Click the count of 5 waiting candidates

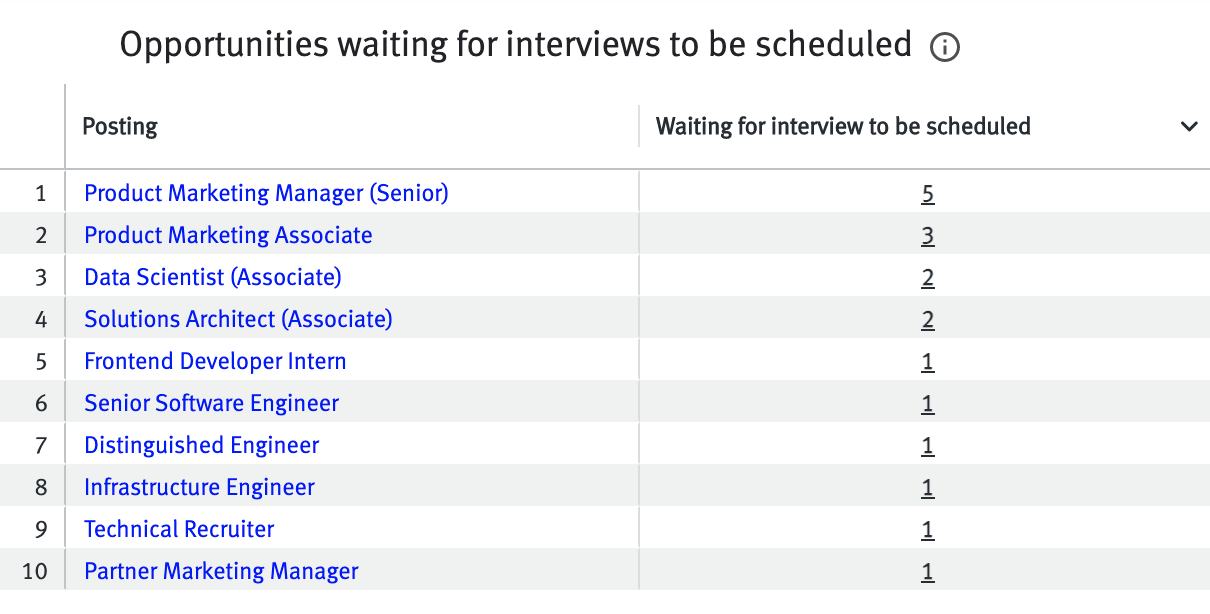pos(927,192)
